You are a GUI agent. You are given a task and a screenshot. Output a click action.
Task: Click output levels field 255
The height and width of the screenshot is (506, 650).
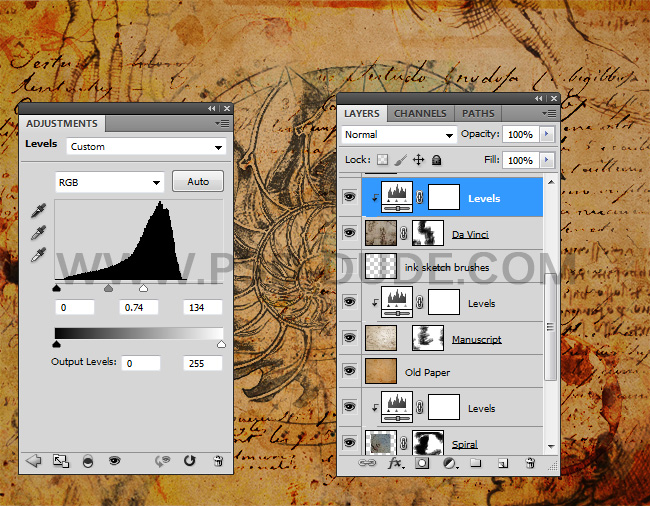(x=203, y=363)
